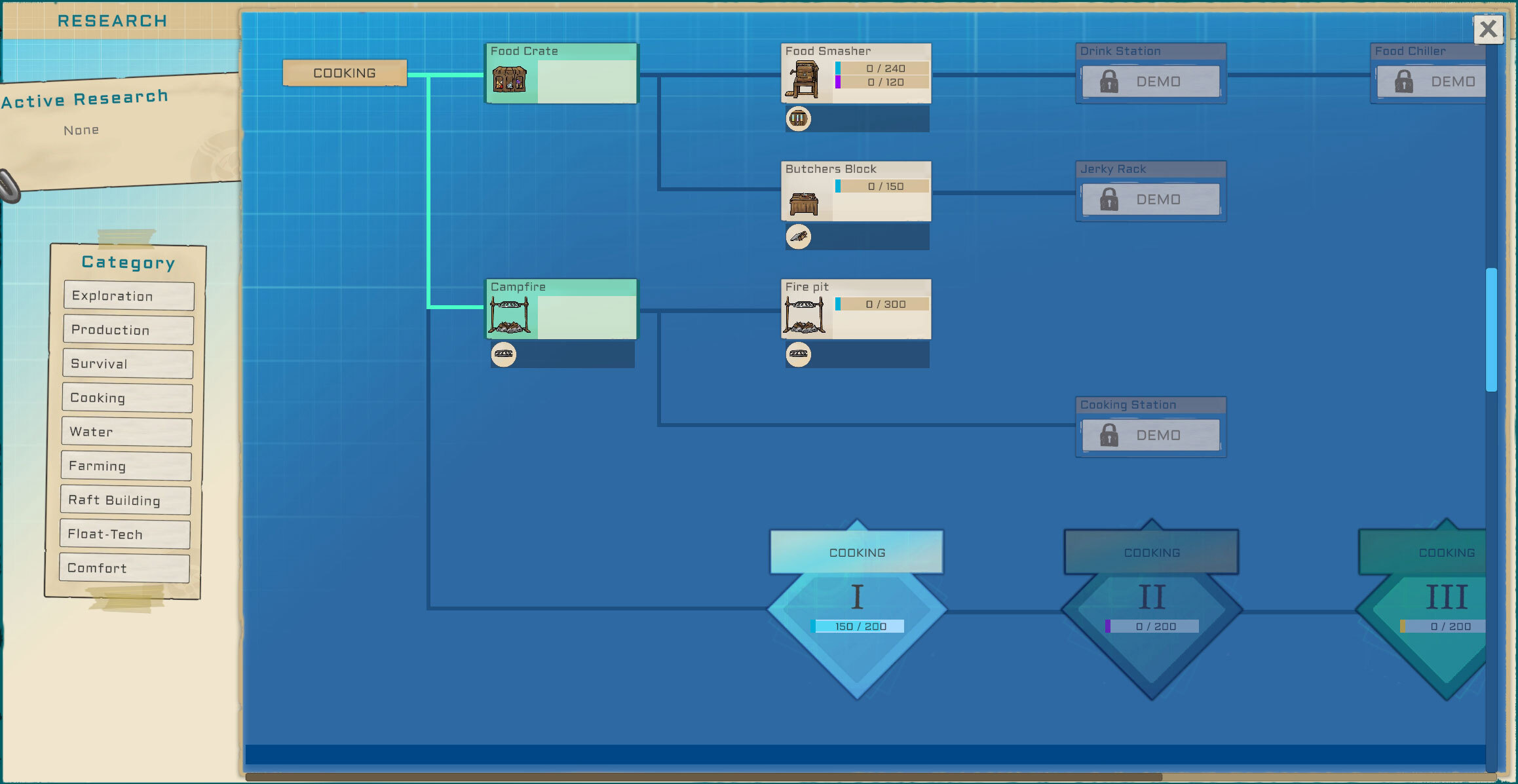Click the horizontal scrollbar at bottom
The height and width of the screenshot is (784, 1518).
(x=703, y=777)
